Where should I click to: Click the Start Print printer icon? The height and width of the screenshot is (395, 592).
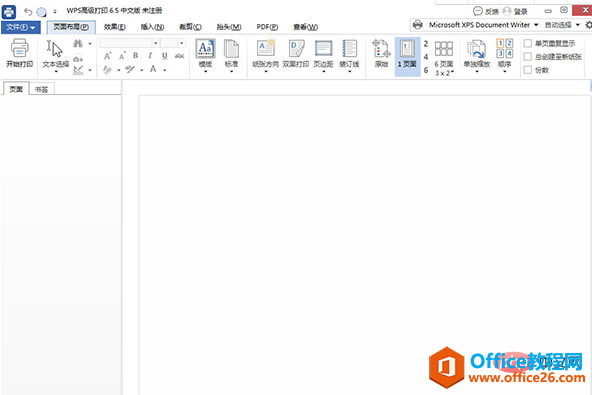19,48
